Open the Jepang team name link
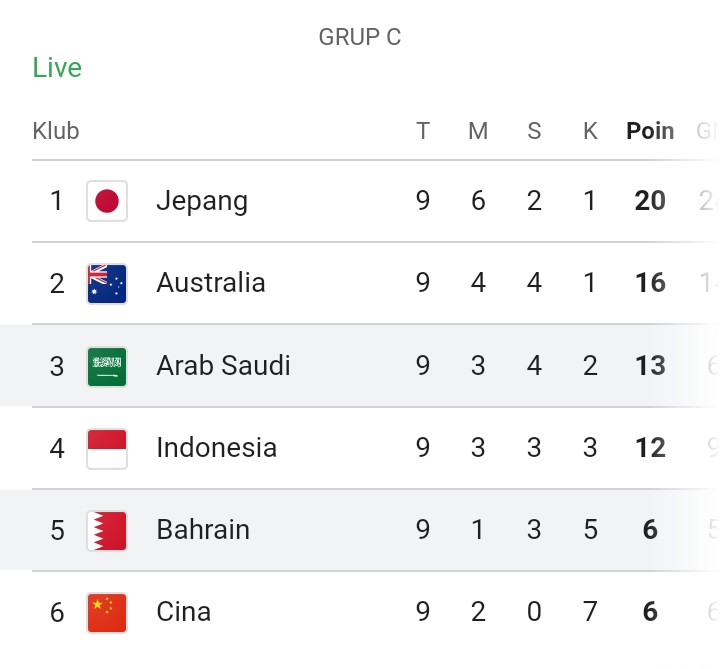720x669 pixels. click(x=202, y=201)
